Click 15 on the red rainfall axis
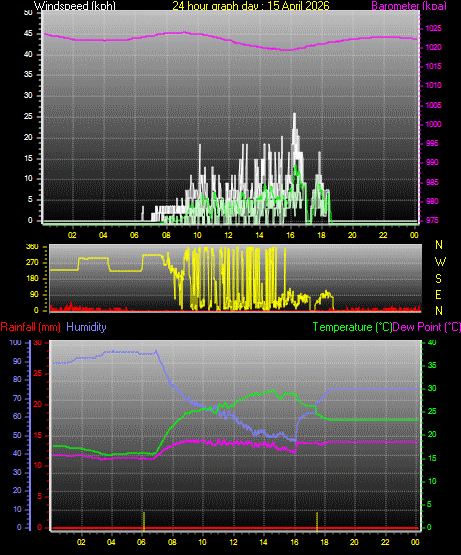 (38, 435)
